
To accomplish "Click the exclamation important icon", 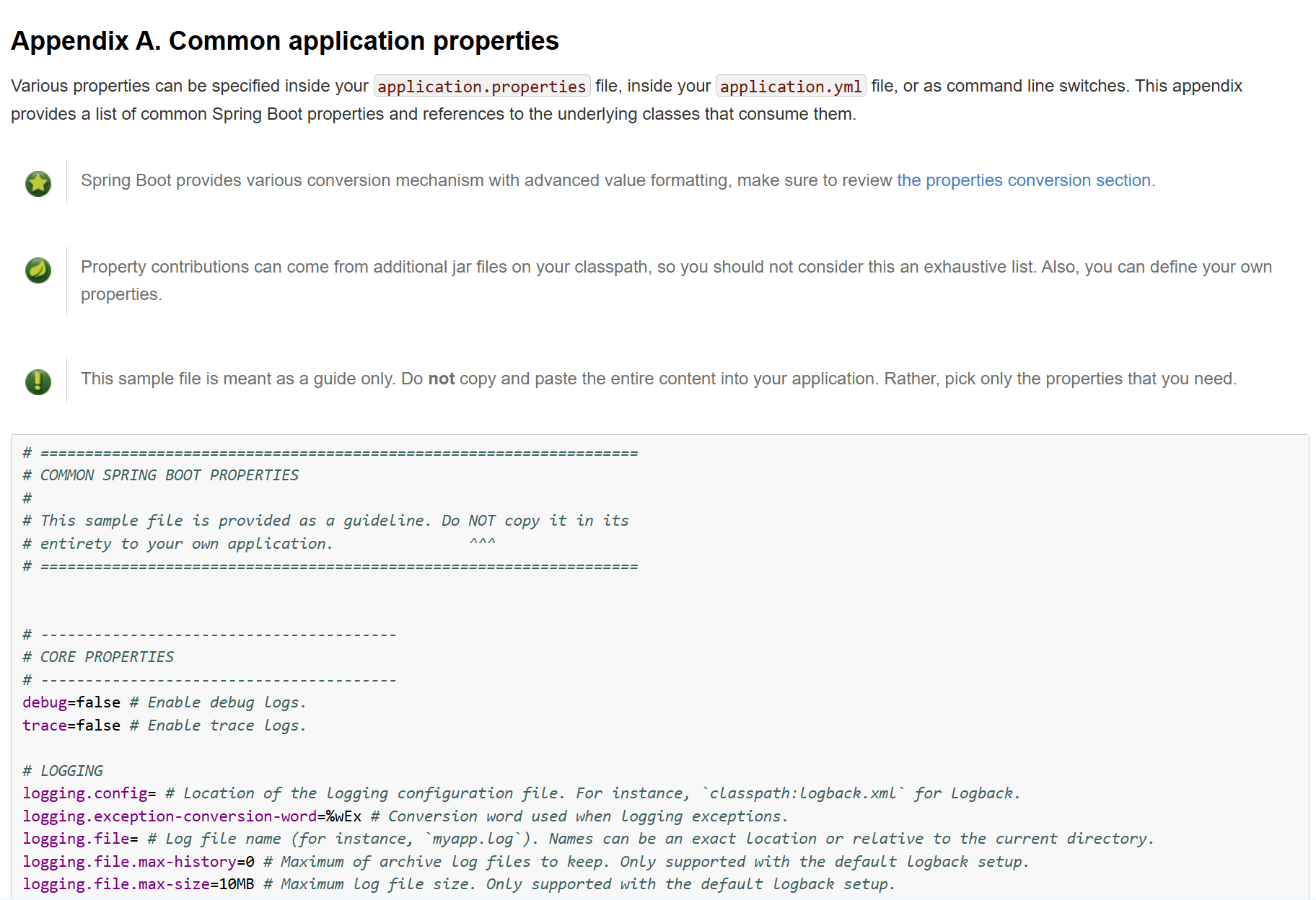I will point(38,381).
